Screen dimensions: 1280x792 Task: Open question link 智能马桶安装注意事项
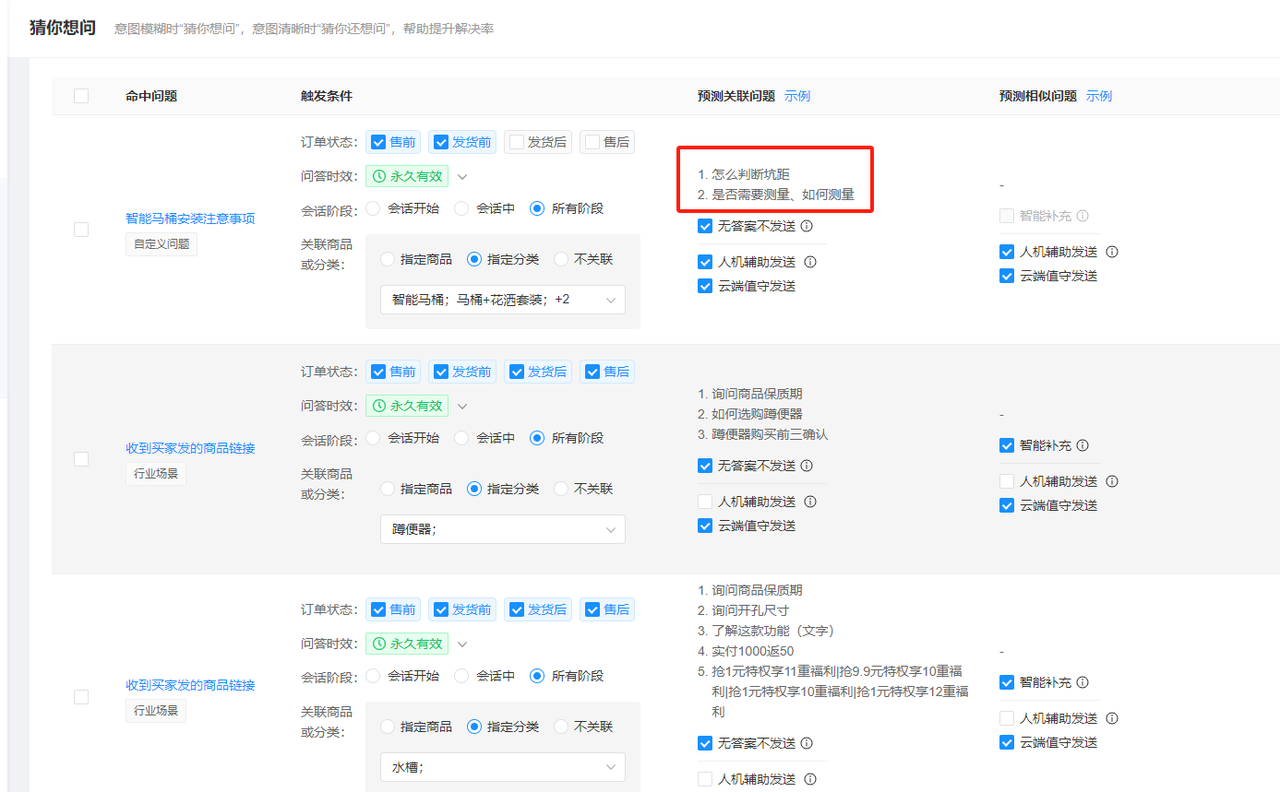point(190,218)
